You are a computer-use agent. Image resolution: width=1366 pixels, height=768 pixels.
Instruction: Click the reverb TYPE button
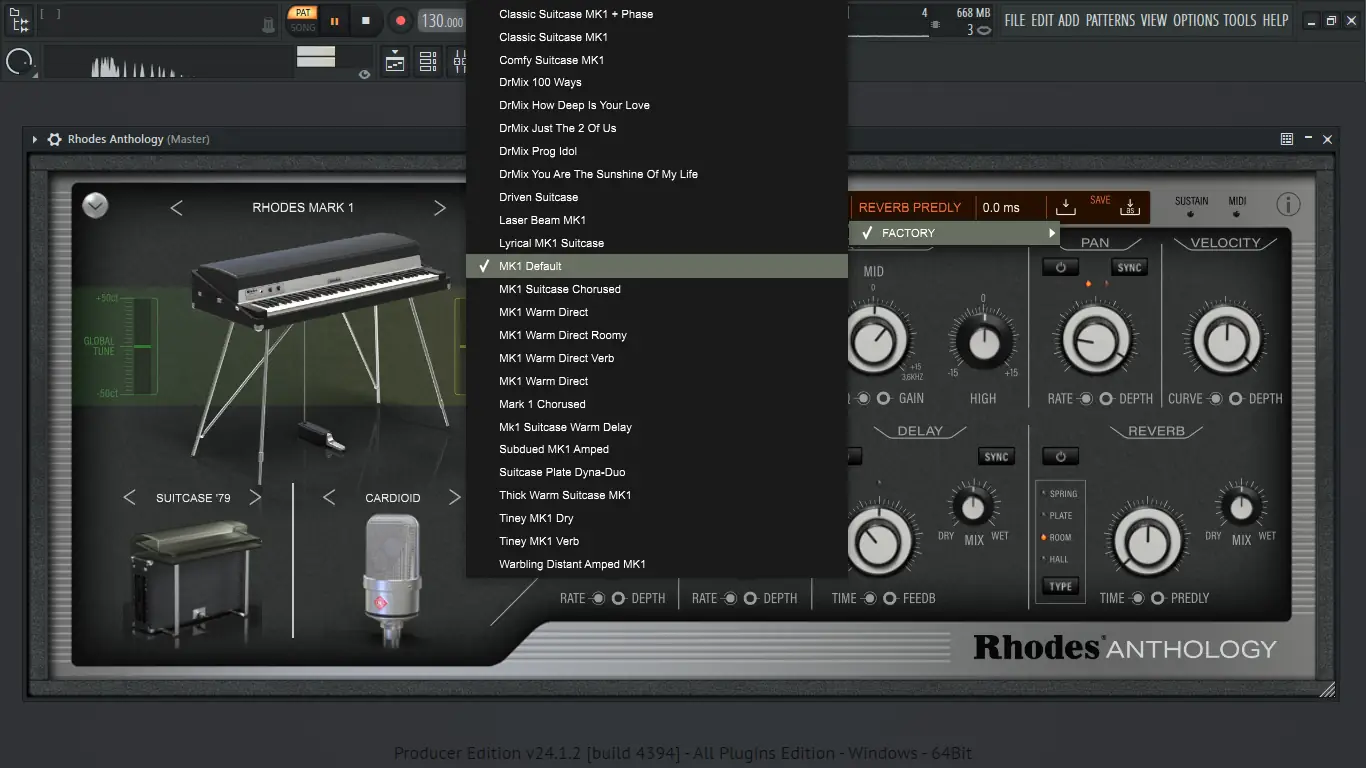[1061, 587]
